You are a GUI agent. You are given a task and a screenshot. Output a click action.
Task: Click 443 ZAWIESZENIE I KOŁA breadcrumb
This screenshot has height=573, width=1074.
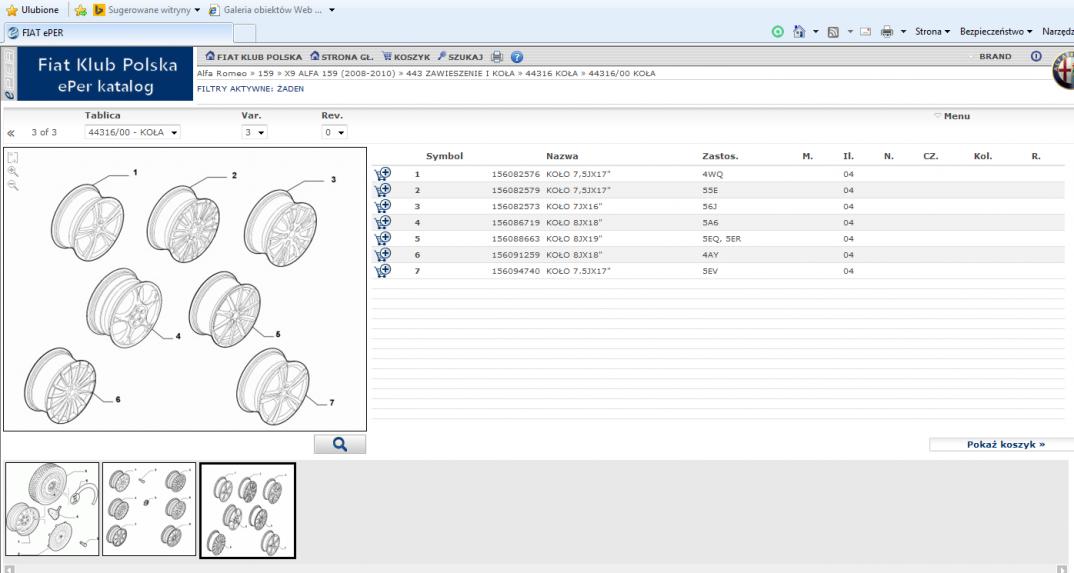(460, 73)
